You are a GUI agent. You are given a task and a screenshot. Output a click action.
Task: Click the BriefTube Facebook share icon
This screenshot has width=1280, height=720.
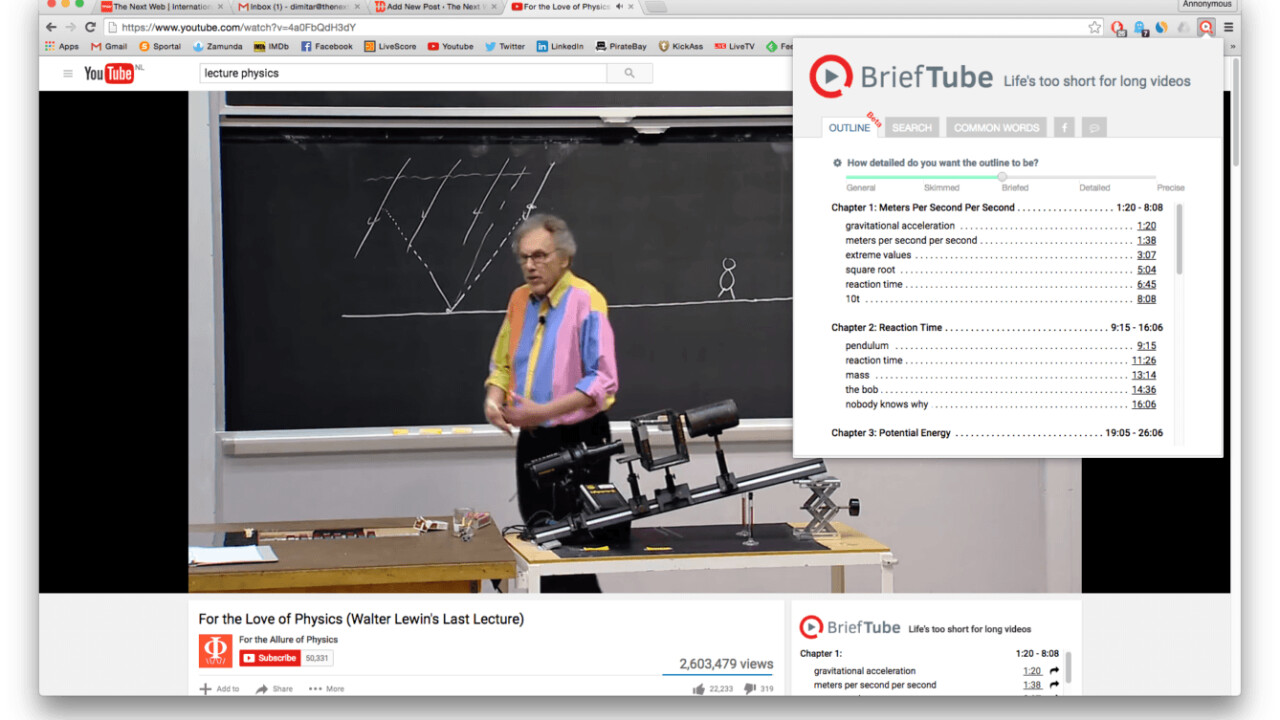coord(1063,127)
